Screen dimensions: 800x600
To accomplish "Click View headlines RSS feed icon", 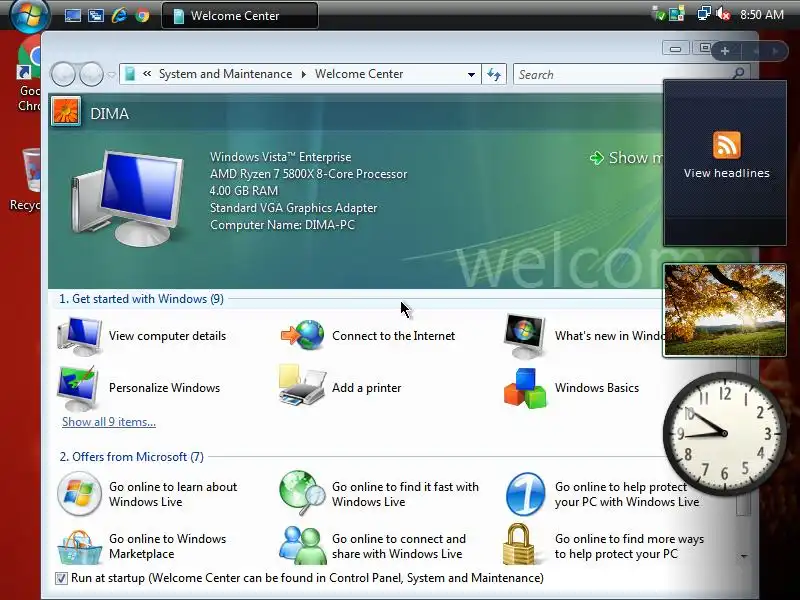I will click(x=727, y=145).
